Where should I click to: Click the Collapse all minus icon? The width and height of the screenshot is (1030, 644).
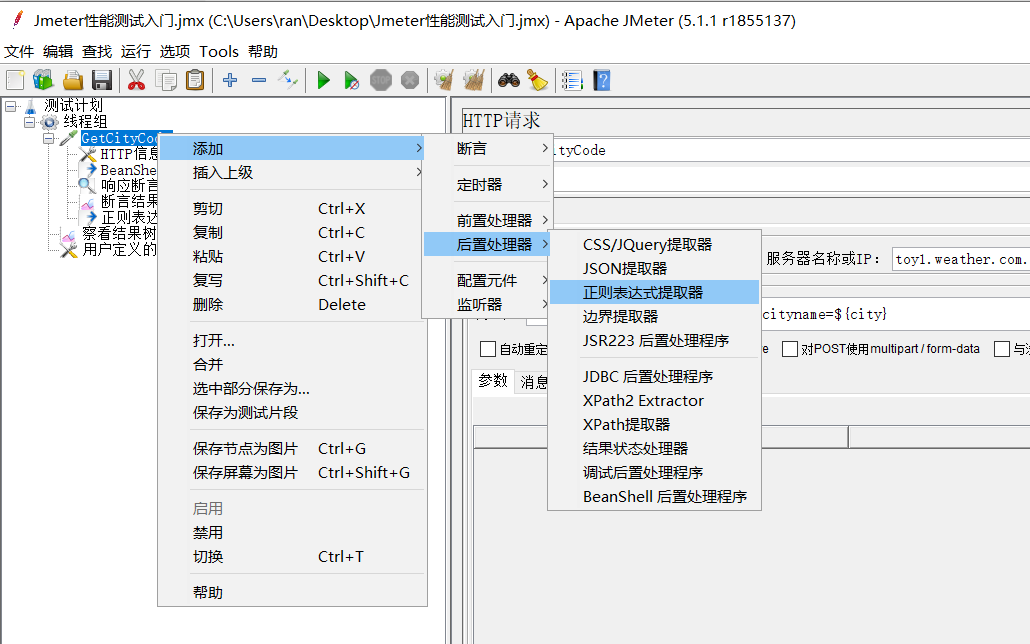click(x=259, y=80)
